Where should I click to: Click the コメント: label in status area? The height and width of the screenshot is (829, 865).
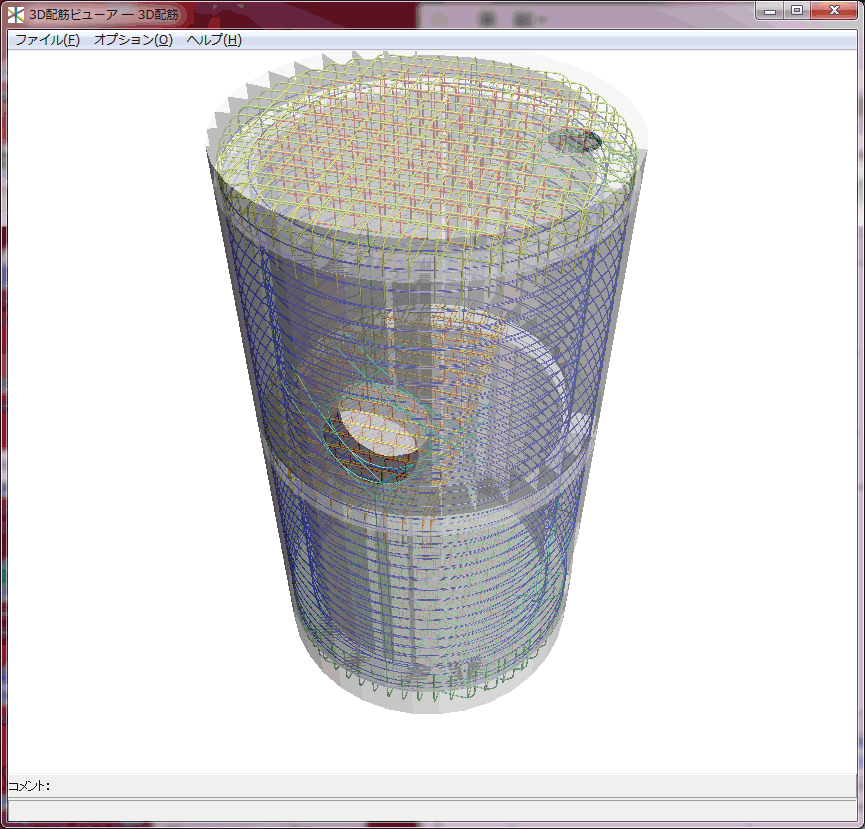click(29, 785)
